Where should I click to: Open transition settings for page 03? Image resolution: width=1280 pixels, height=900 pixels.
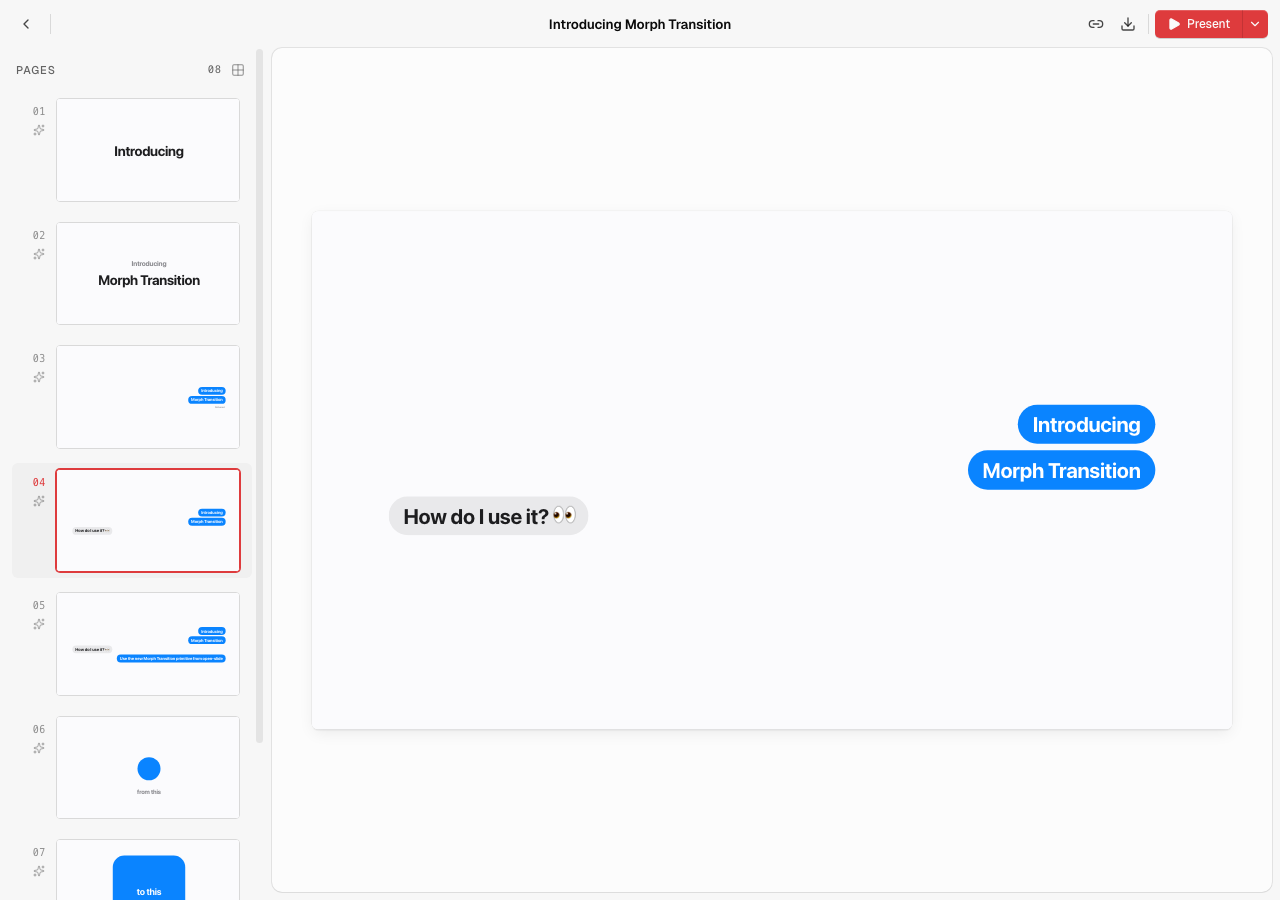pyautogui.click(x=39, y=377)
